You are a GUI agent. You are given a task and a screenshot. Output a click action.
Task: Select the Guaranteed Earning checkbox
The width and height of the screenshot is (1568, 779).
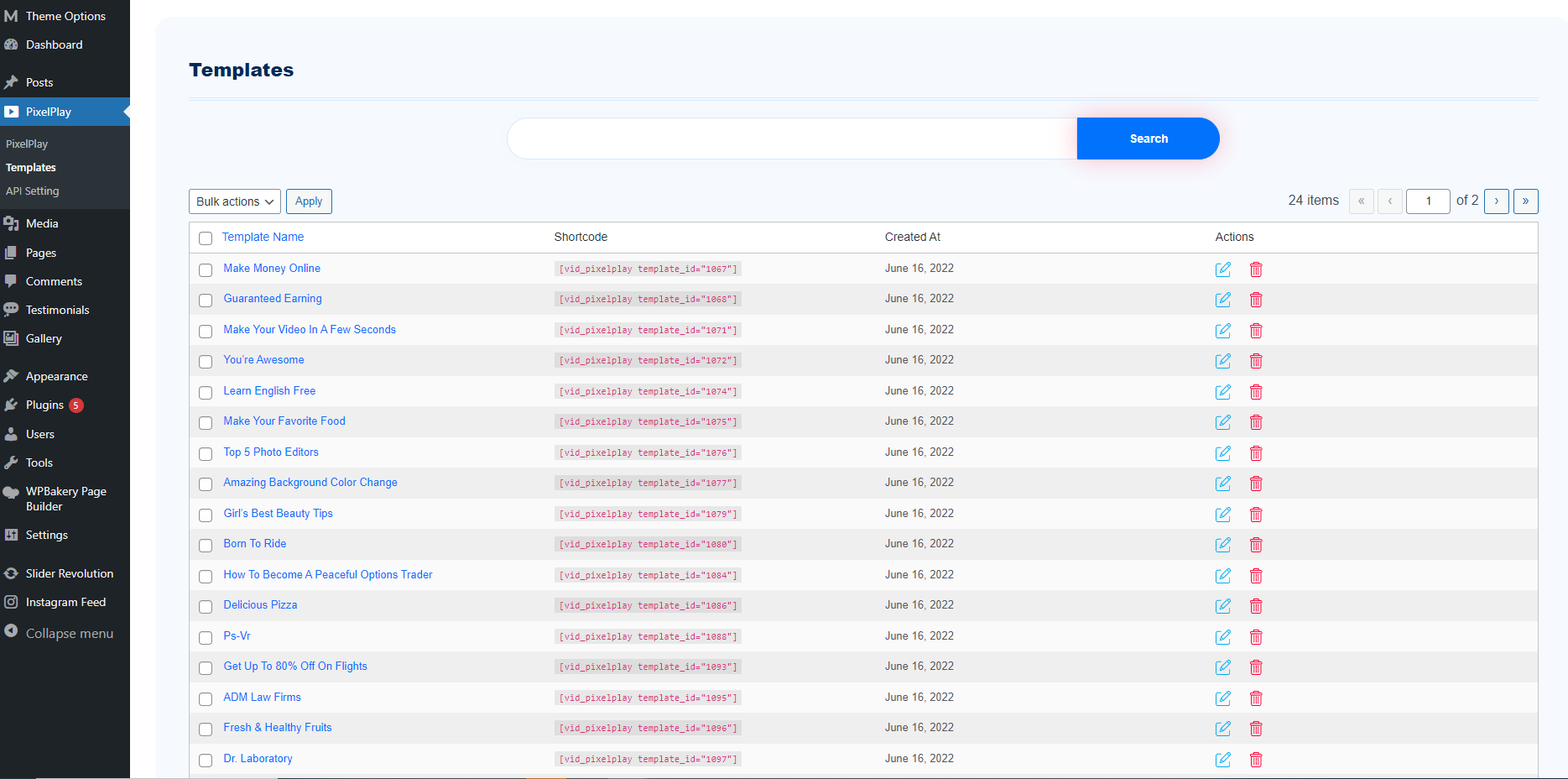[x=206, y=301]
